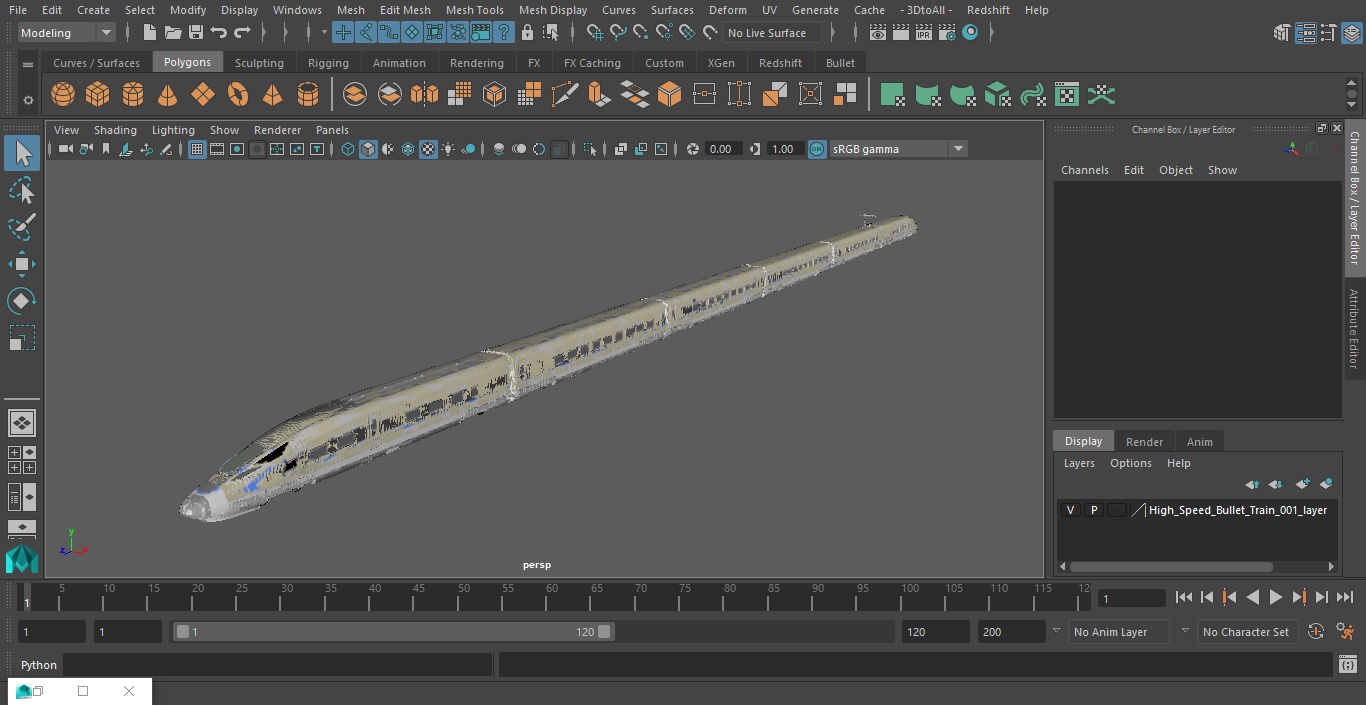Activate the Rotate tool in toolbox
This screenshot has height=705, width=1366.
22,301
